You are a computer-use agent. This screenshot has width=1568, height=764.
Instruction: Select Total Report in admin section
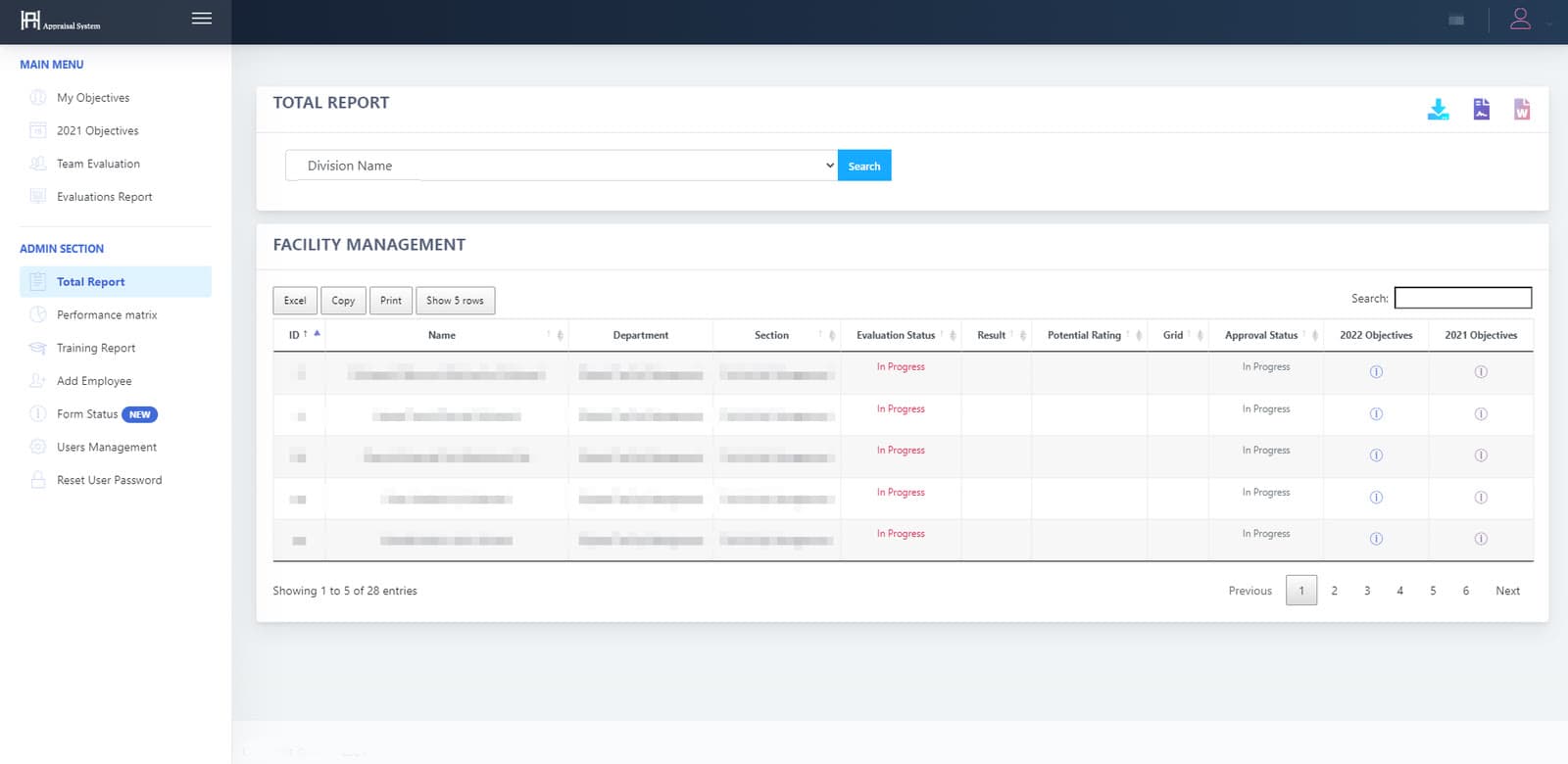(116, 282)
